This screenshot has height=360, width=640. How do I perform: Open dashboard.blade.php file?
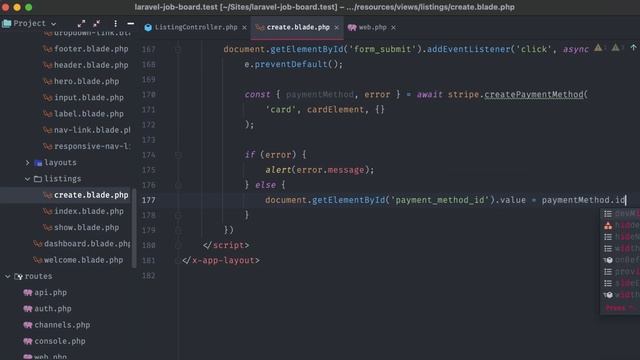click(87, 244)
